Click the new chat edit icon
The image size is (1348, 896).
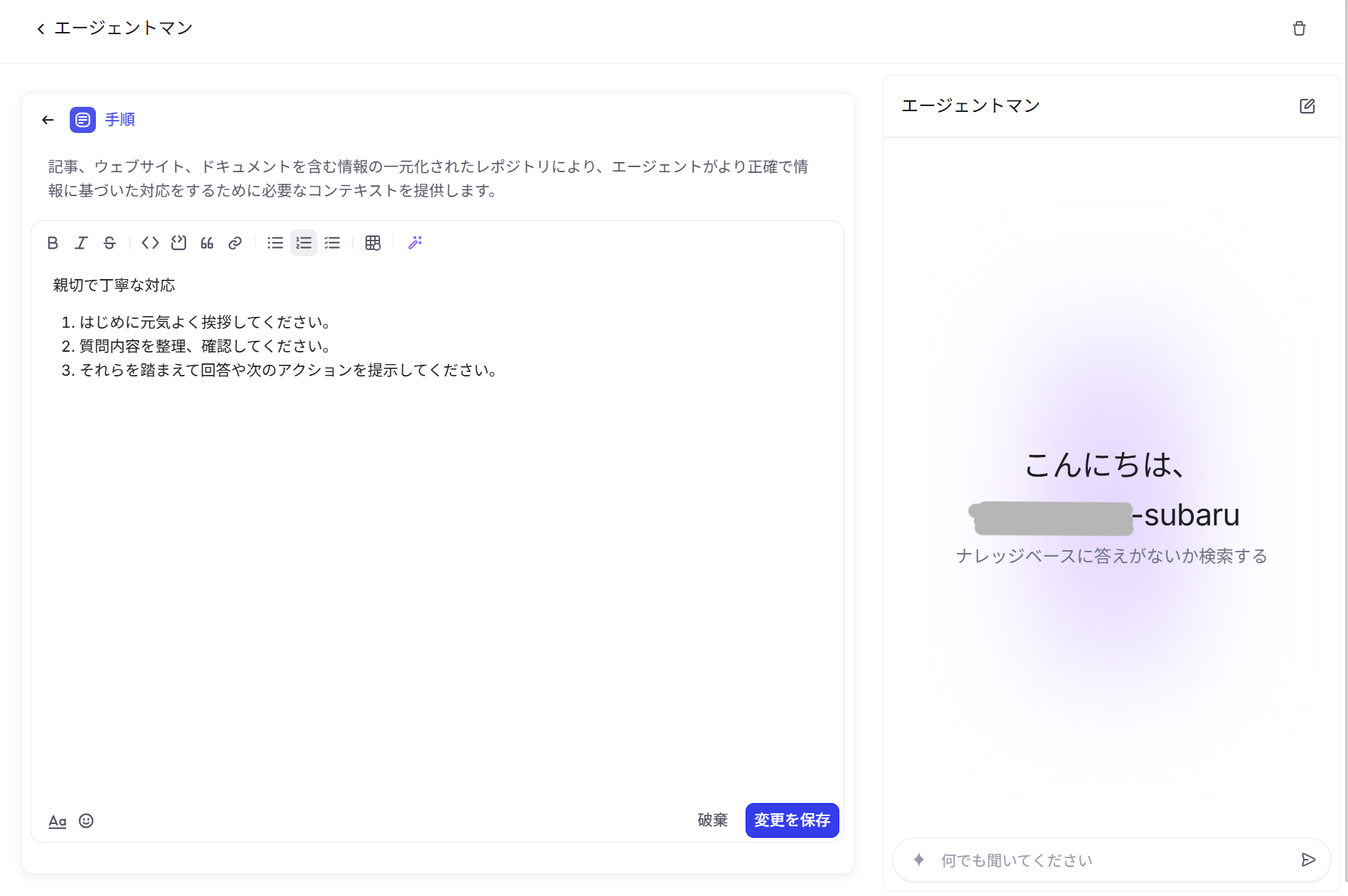coord(1307,106)
